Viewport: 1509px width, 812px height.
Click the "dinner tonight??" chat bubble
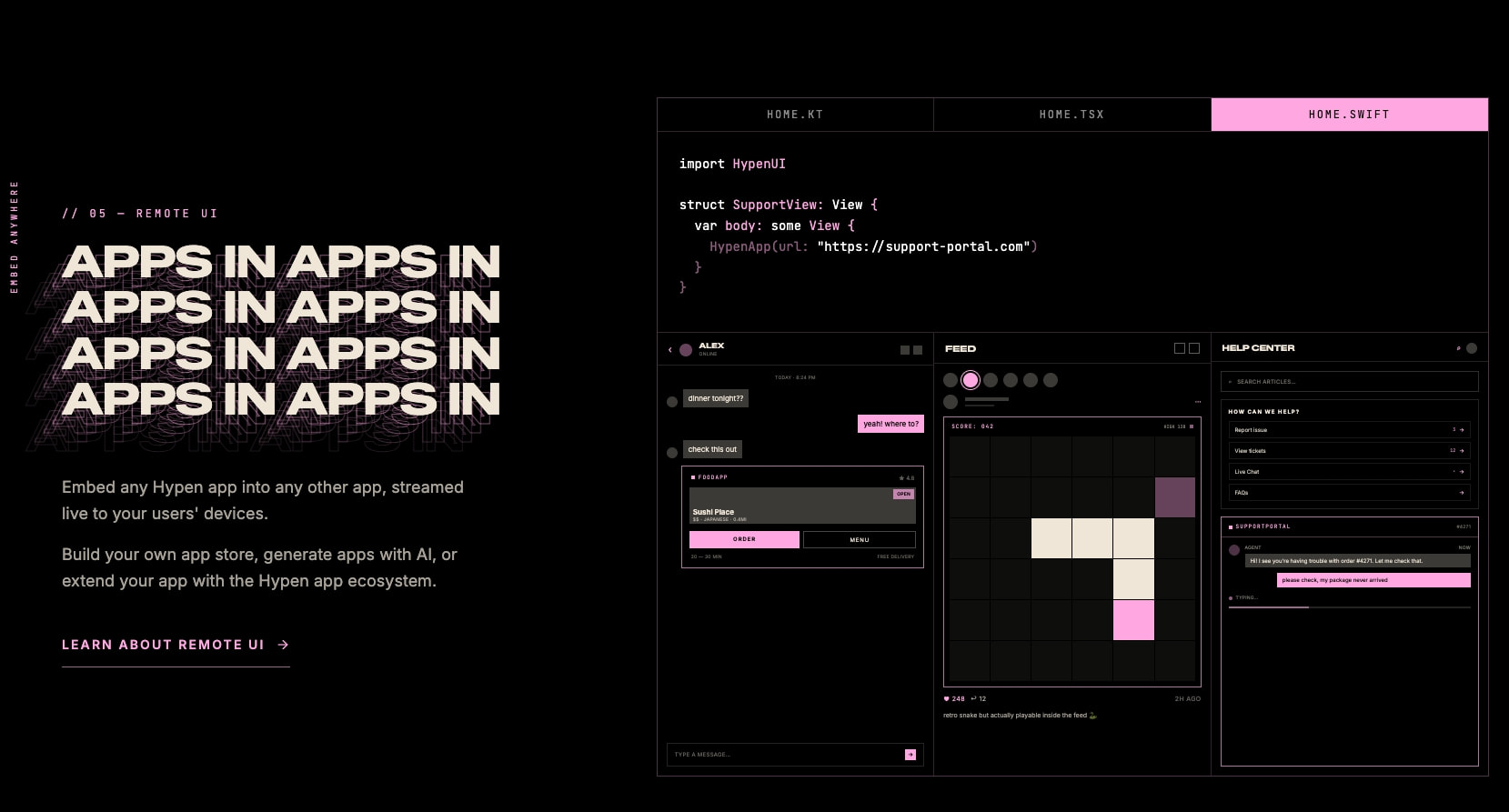click(716, 398)
